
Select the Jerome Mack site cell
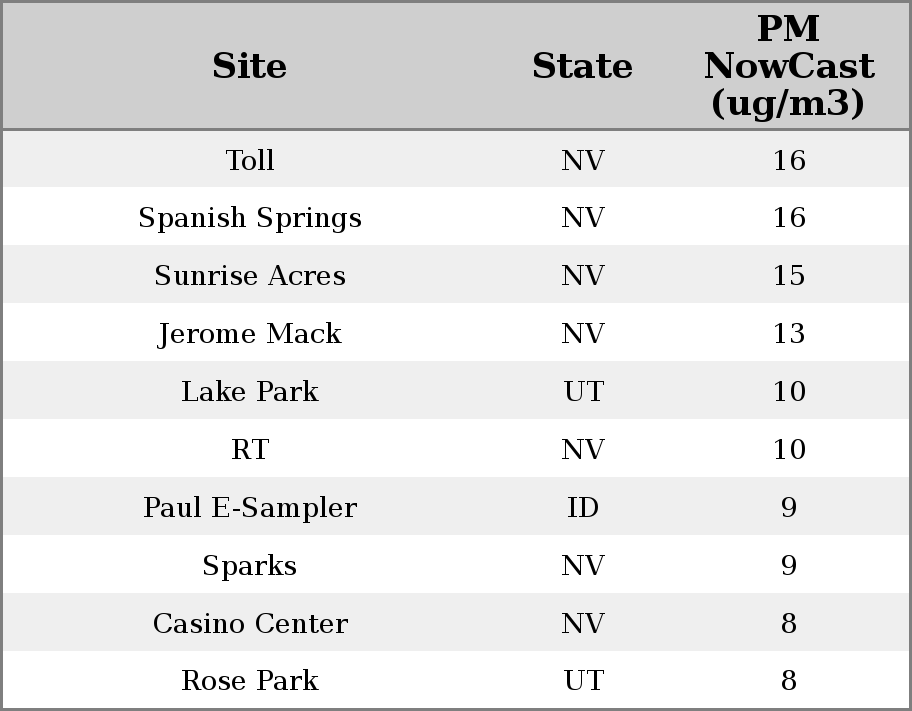click(x=250, y=334)
